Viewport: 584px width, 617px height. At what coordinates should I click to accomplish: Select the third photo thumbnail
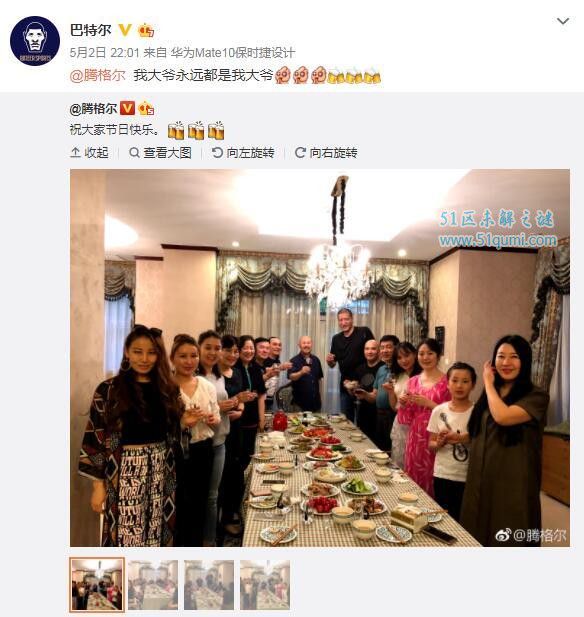point(209,585)
